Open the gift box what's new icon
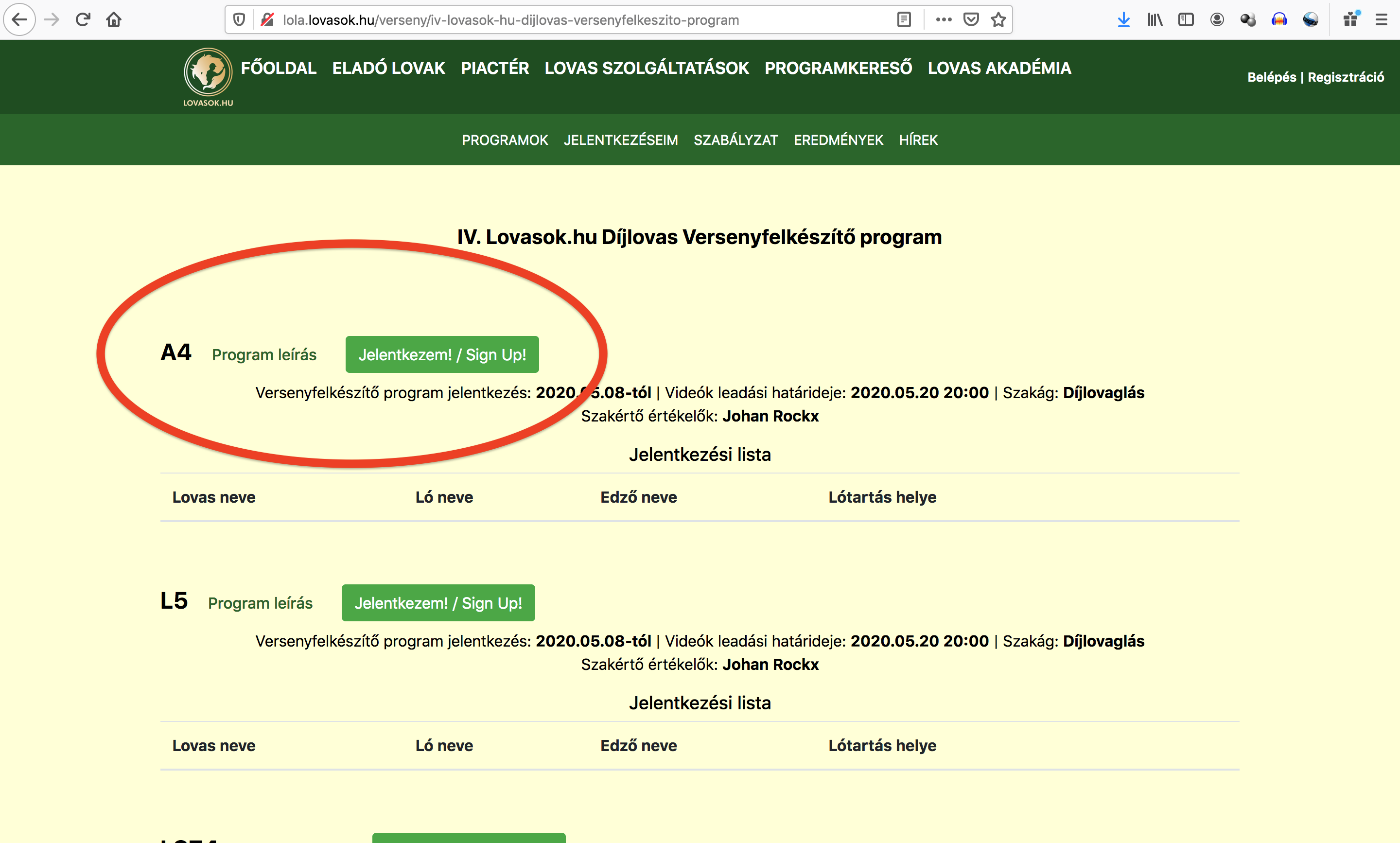1400x843 pixels. [1351, 20]
